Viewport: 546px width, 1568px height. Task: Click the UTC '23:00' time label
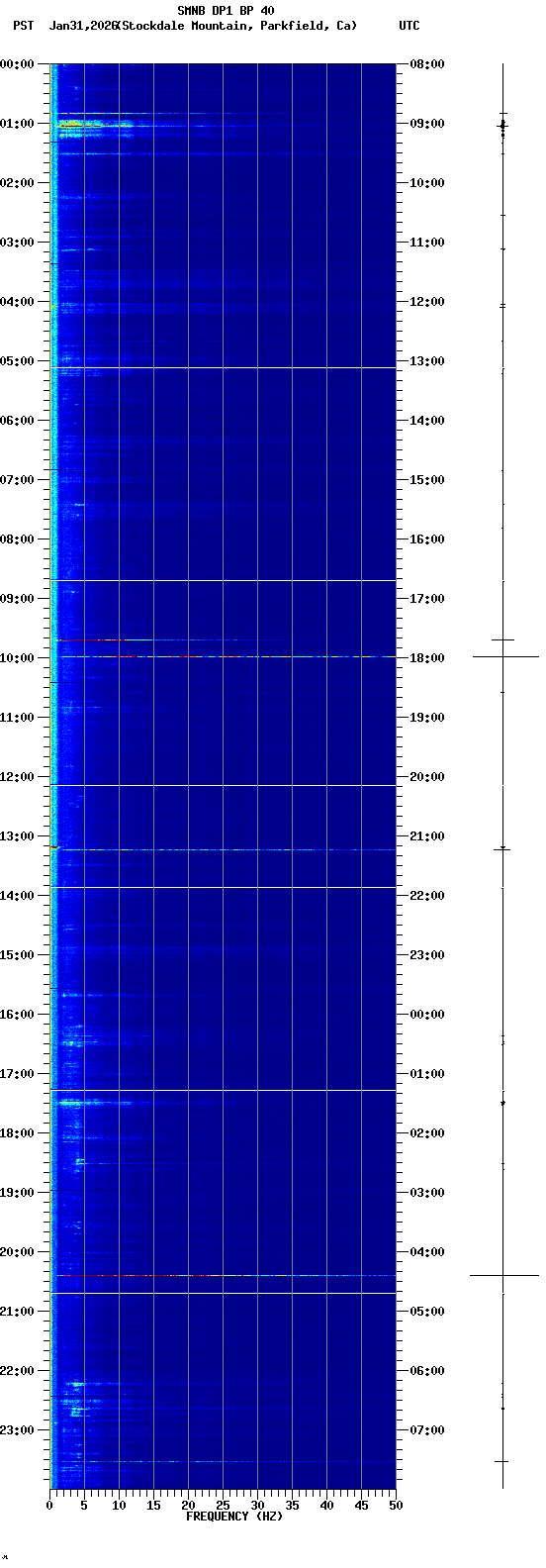[x=427, y=955]
